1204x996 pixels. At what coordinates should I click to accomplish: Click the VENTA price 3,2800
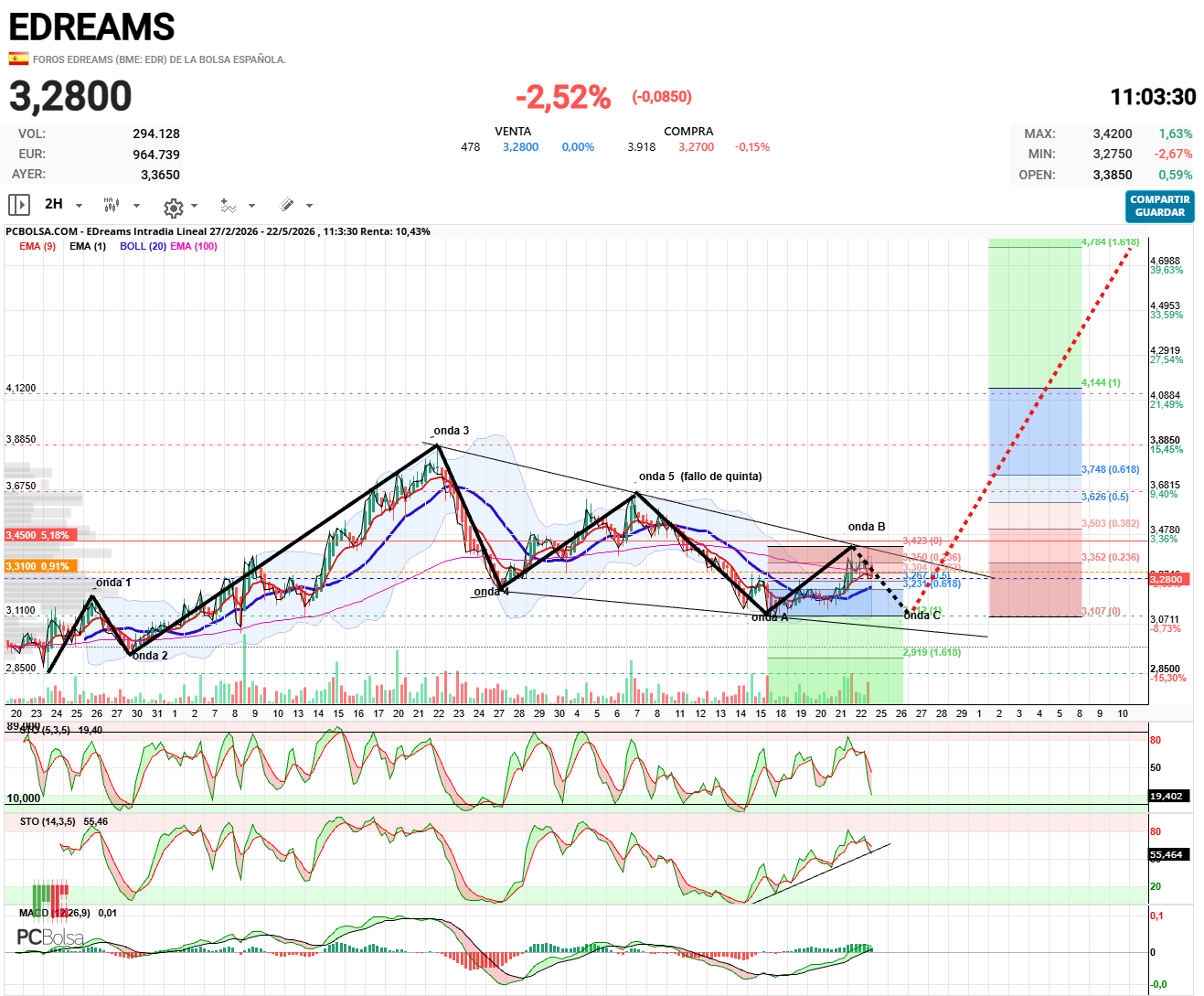pyautogui.click(x=520, y=146)
